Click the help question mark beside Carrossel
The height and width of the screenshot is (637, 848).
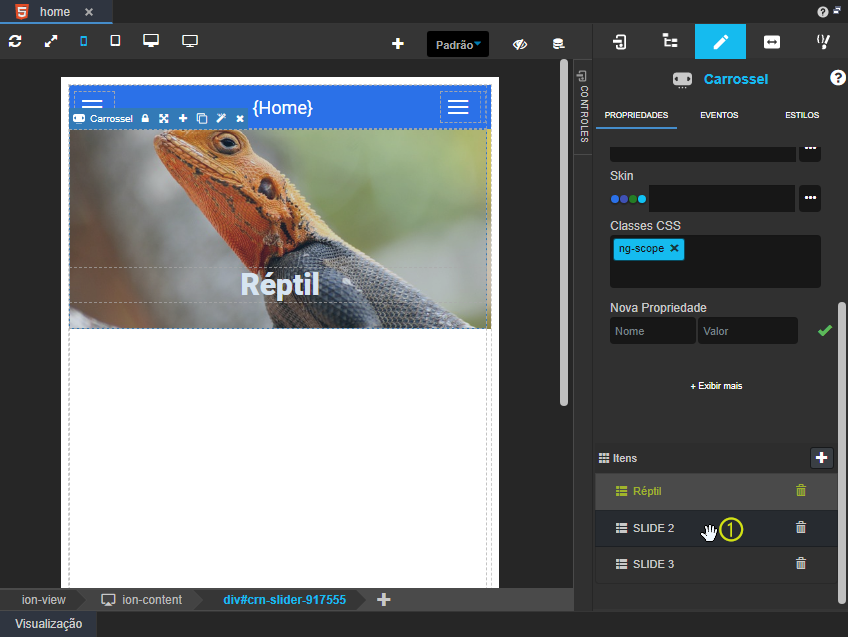(837, 78)
